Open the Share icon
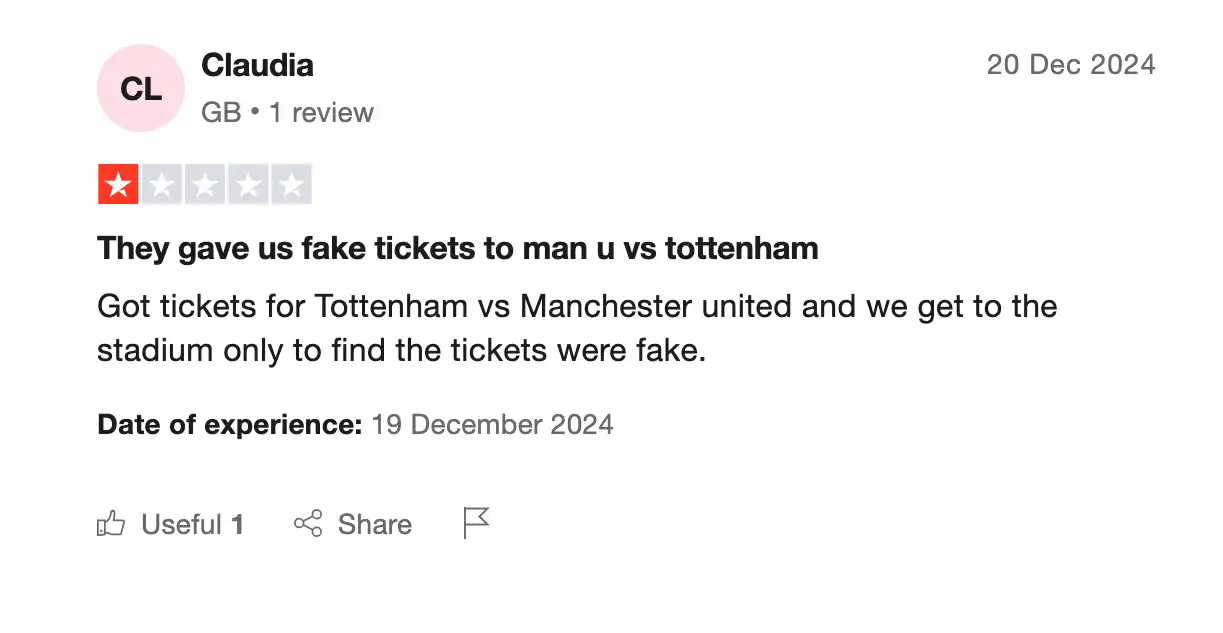This screenshot has height=633, width=1223. click(308, 523)
